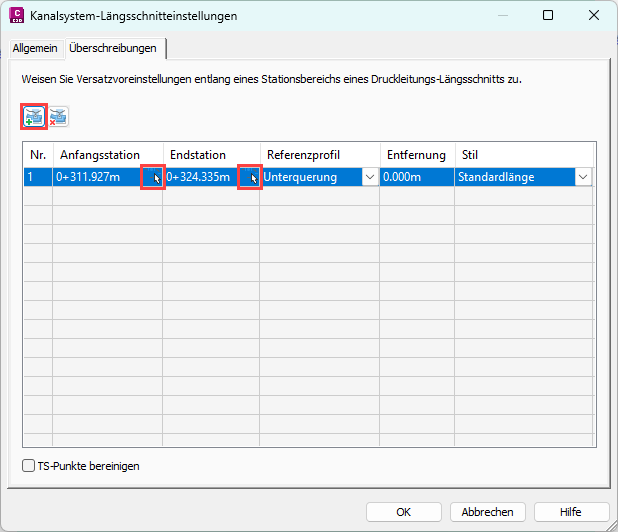Select the Überschreibungen tab
Image resolution: width=618 pixels, height=532 pixels.
[113, 48]
